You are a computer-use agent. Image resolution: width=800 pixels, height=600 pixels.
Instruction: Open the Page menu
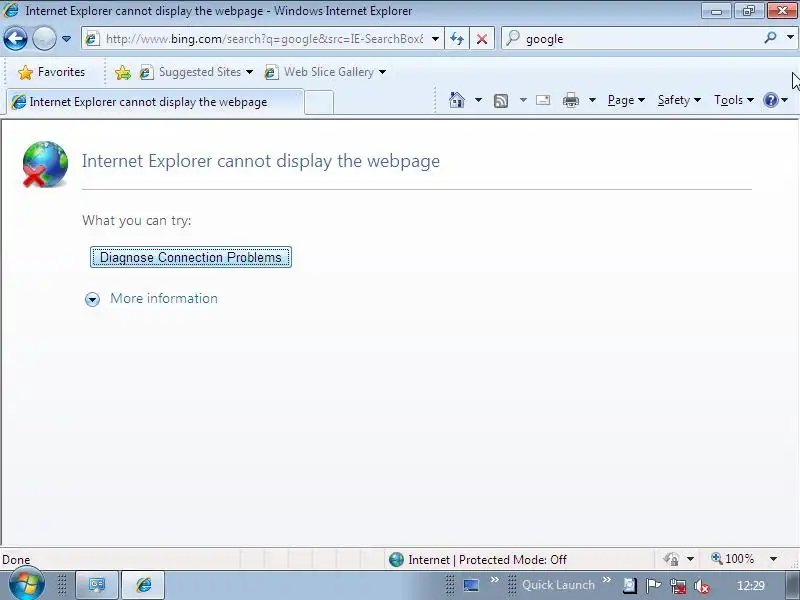626,100
